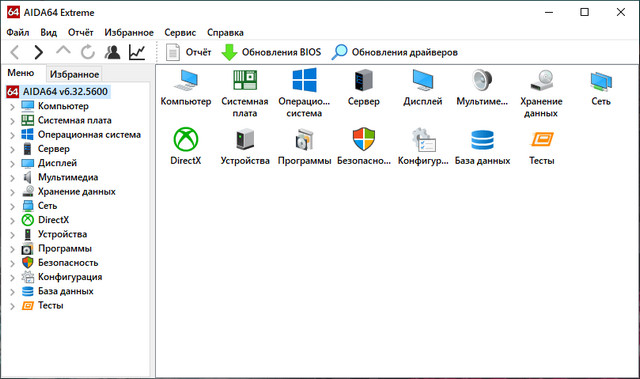
Task: Open the Сервер tower icon in main pane
Action: (364, 80)
